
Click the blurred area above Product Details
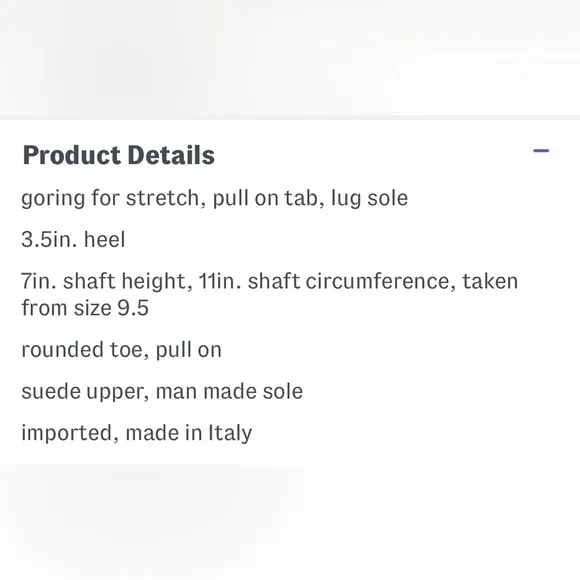pyautogui.click(x=290, y=57)
